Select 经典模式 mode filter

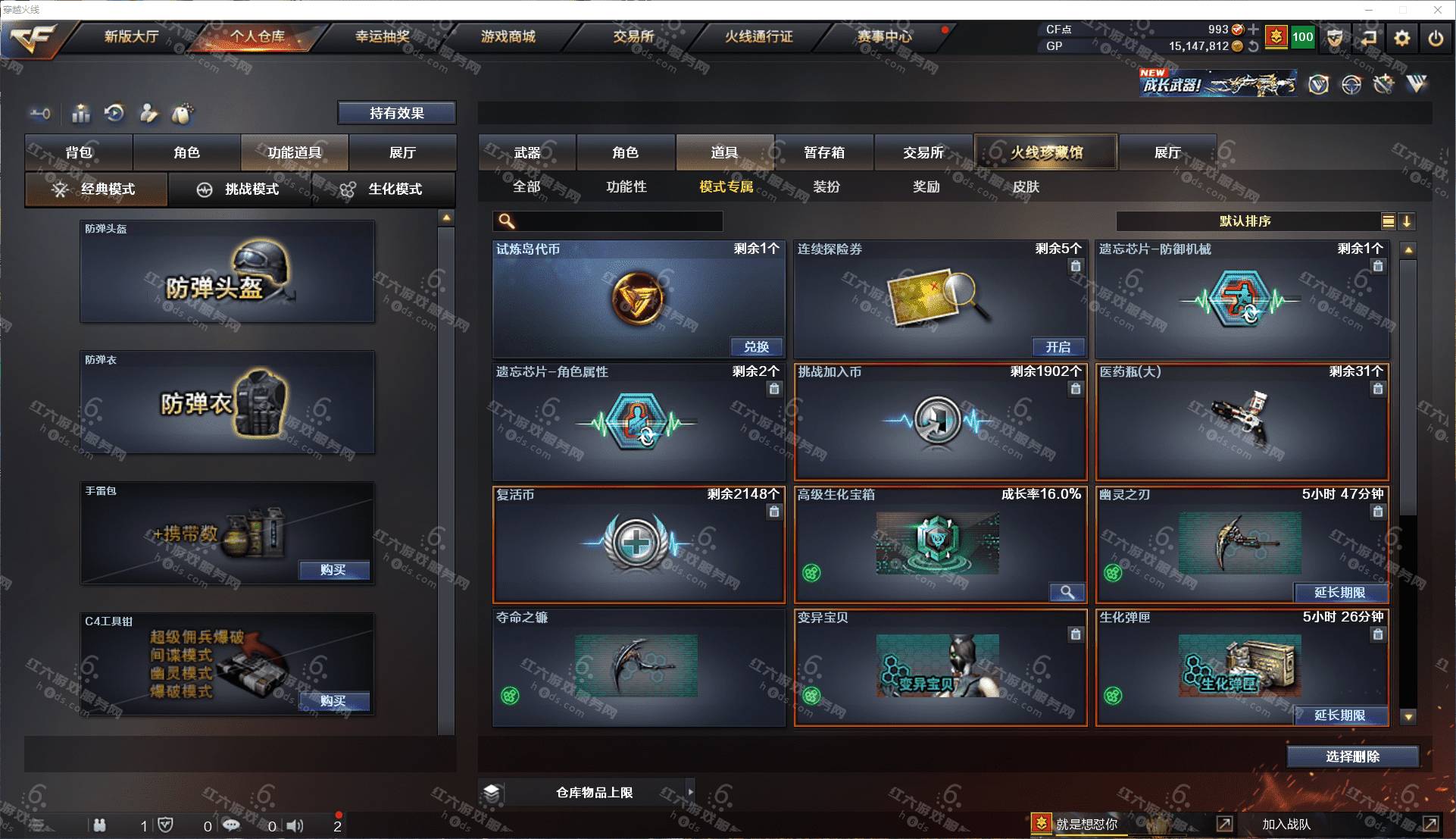click(x=96, y=189)
